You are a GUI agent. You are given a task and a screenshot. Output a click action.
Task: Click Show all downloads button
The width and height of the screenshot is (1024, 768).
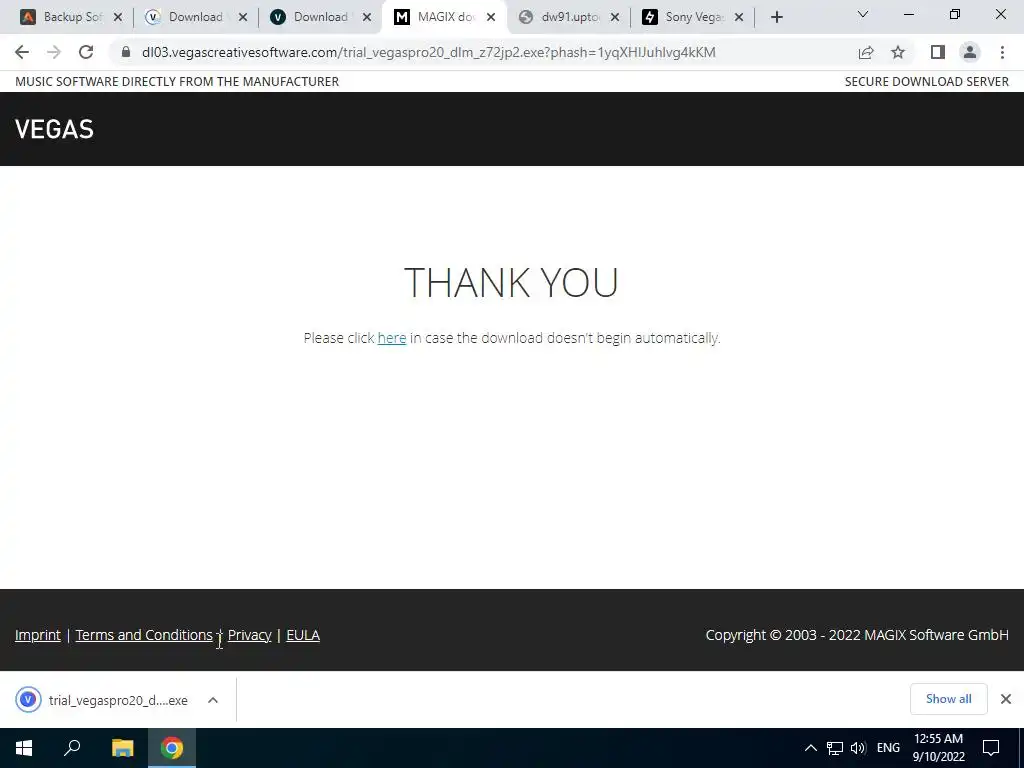[948, 699]
